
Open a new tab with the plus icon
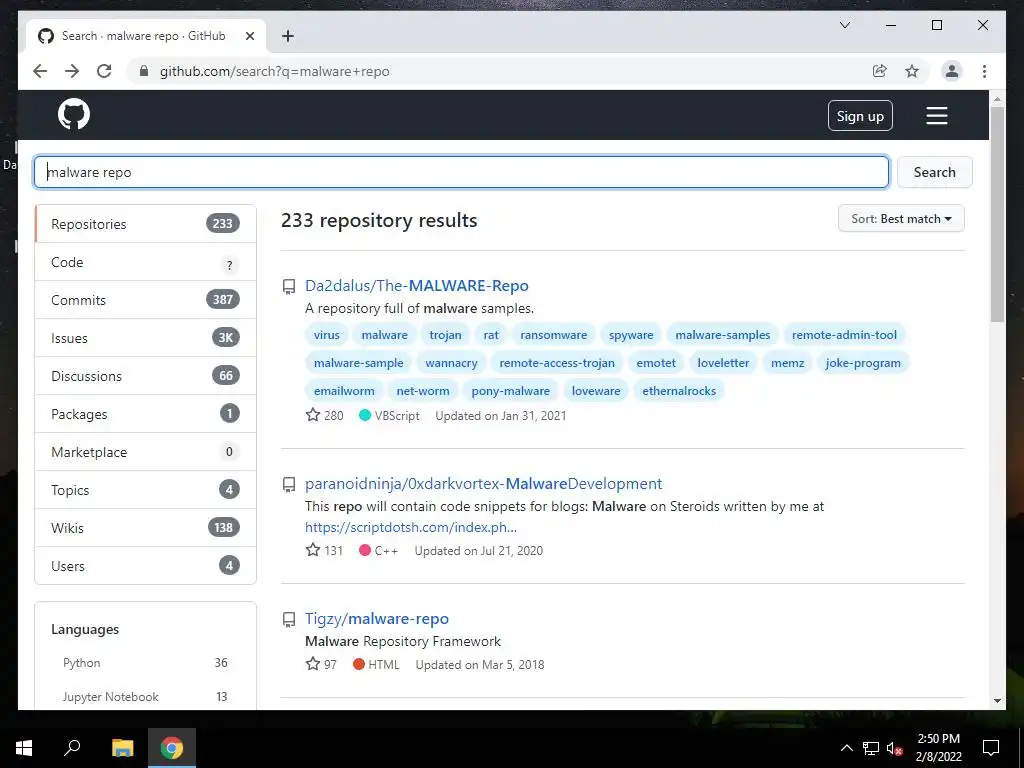pyautogui.click(x=288, y=36)
